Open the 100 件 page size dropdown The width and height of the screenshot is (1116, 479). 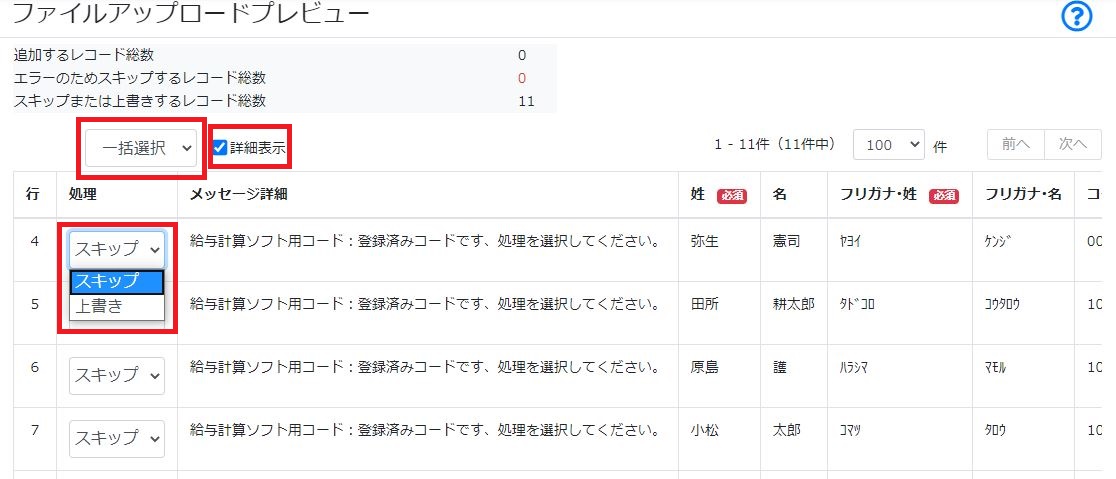point(888,145)
